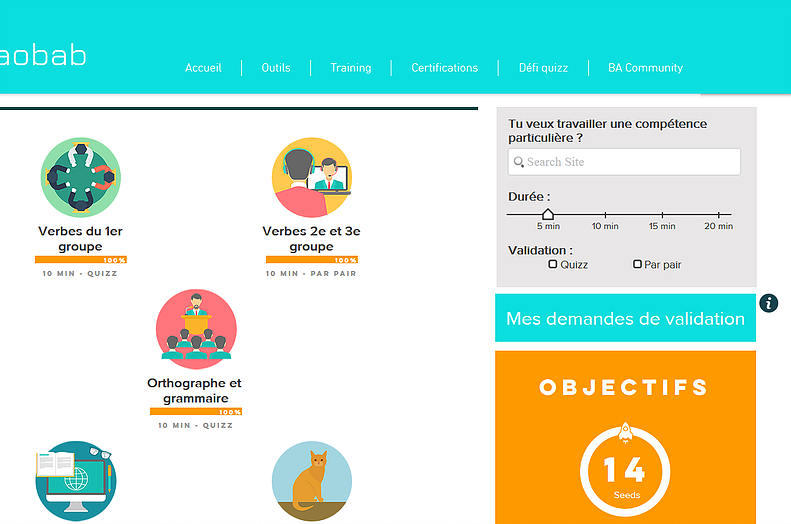Click Mes demandes de validation button
The height and width of the screenshot is (524, 791).
[x=625, y=319]
